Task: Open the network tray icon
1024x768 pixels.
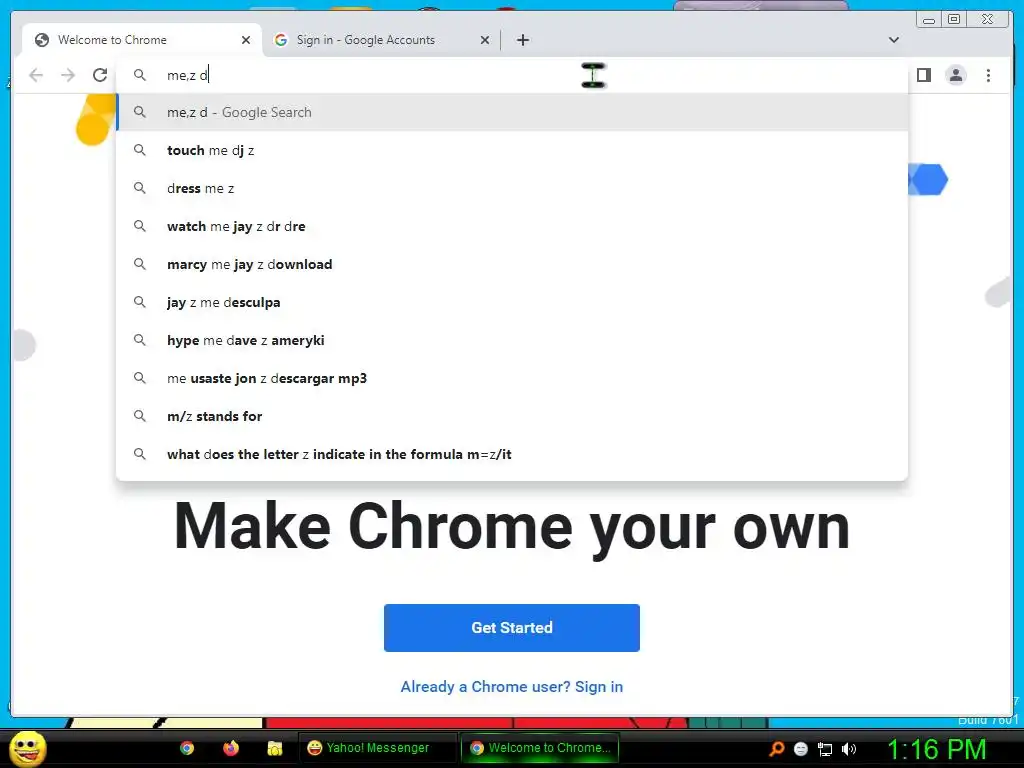Action: pos(825,749)
